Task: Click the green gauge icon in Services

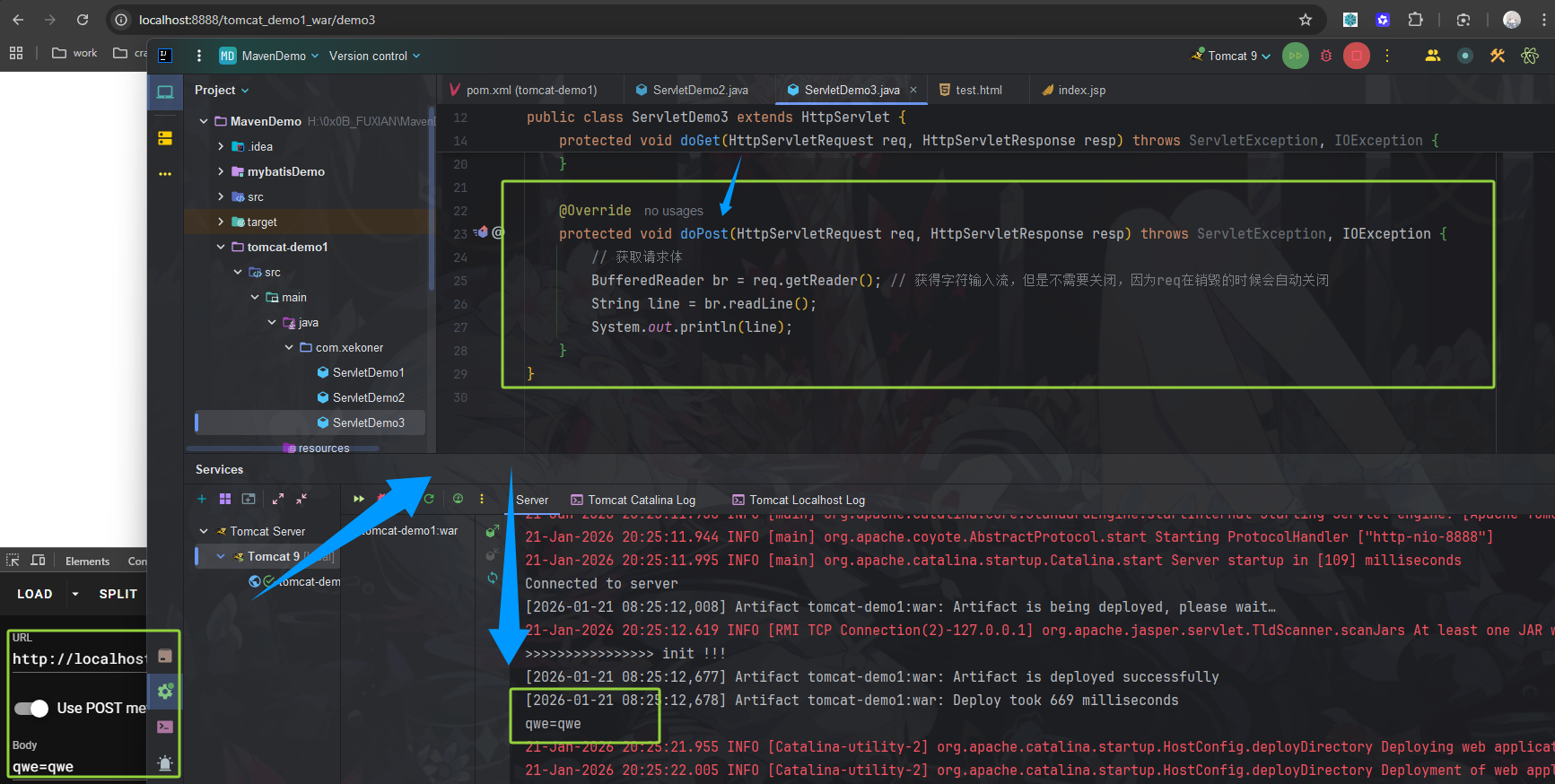Action: point(459,499)
